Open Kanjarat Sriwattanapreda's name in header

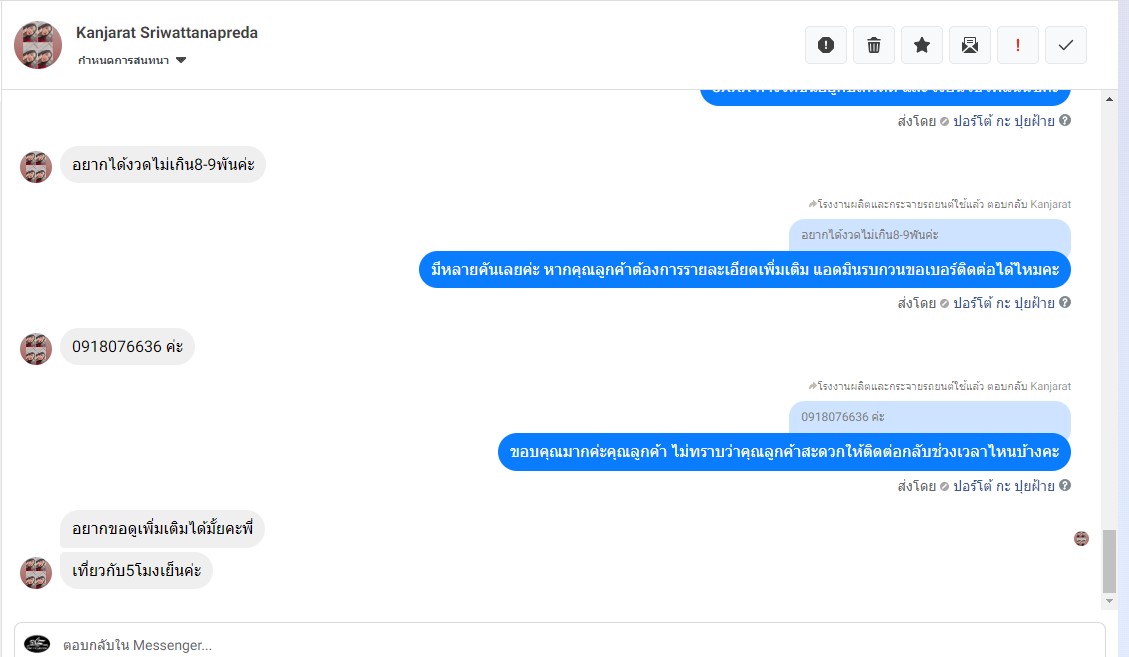(x=167, y=33)
